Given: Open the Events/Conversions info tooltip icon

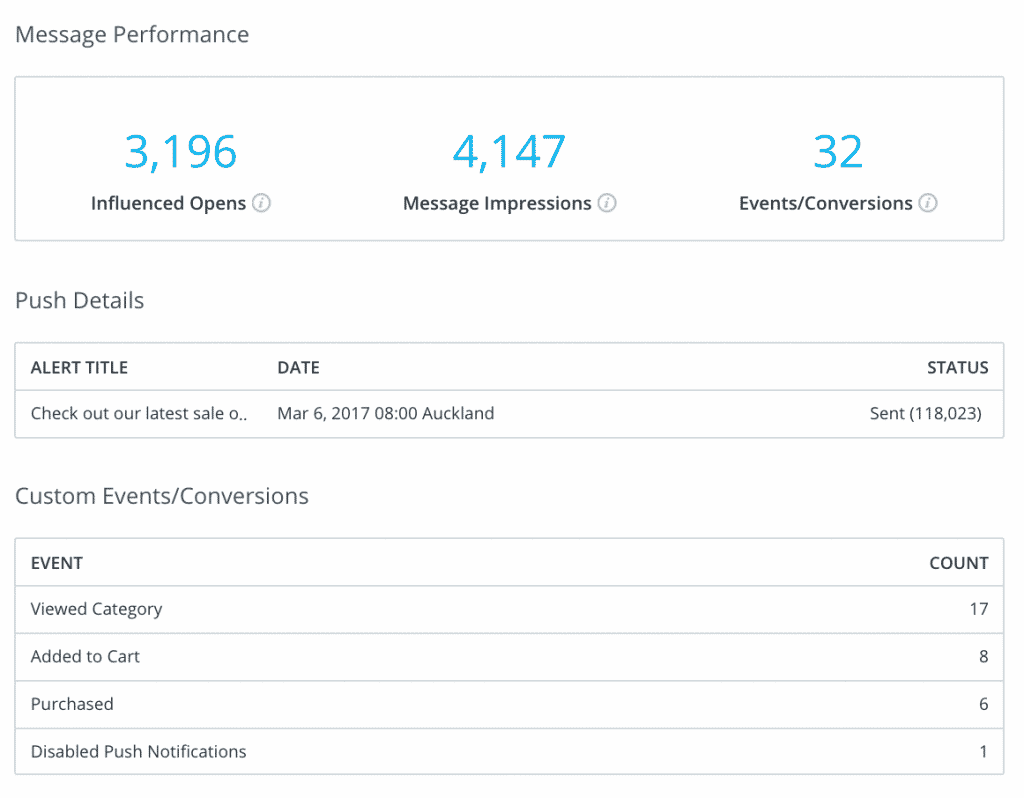Looking at the screenshot, I should [x=928, y=204].
